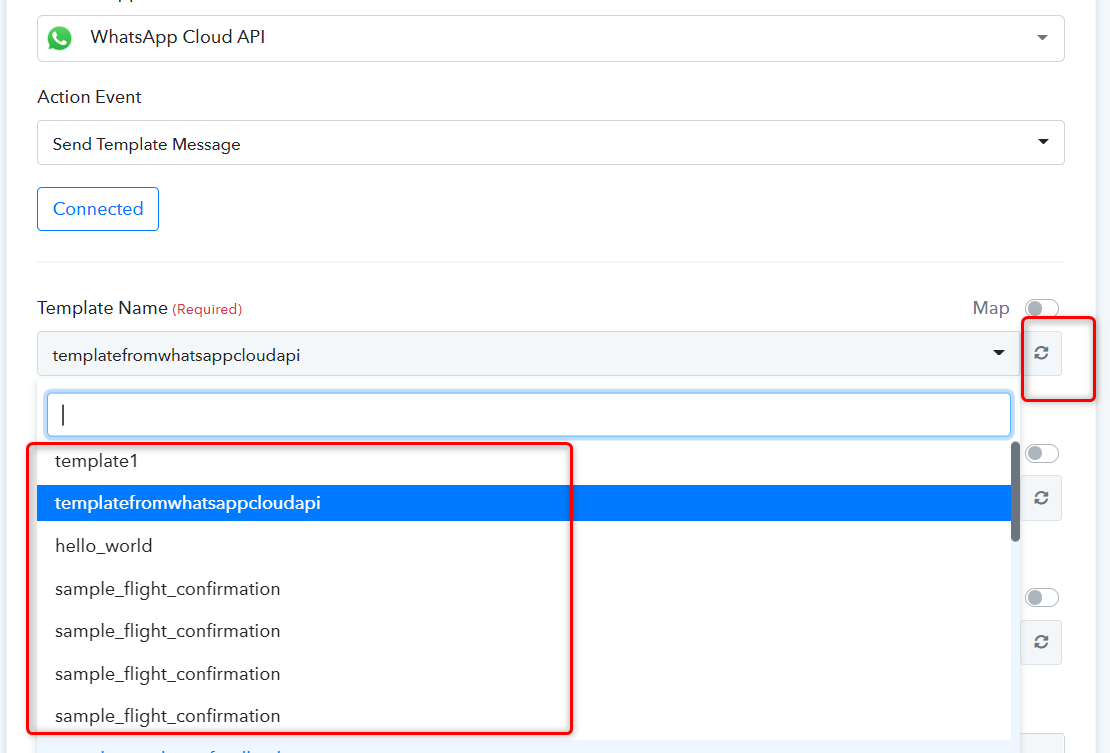Toggle the switch right of template1 option
This screenshot has height=753, width=1110.
coord(1041,453)
